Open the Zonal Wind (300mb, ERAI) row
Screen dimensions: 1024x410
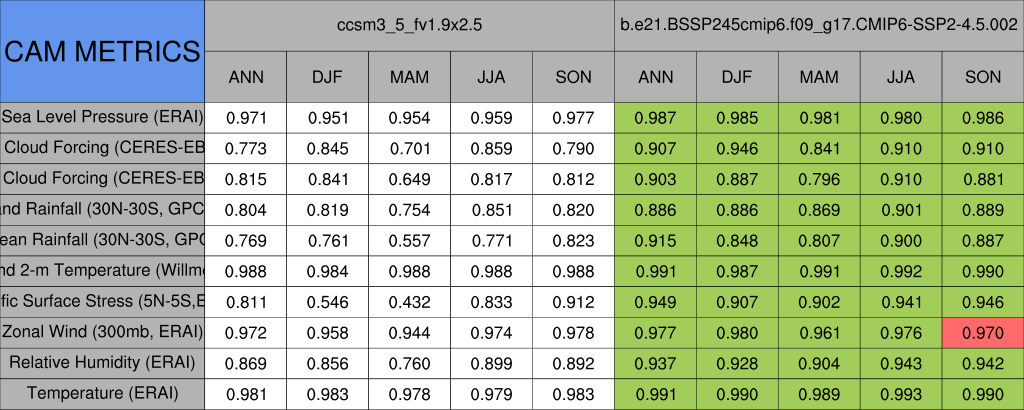pyautogui.click(x=102, y=331)
